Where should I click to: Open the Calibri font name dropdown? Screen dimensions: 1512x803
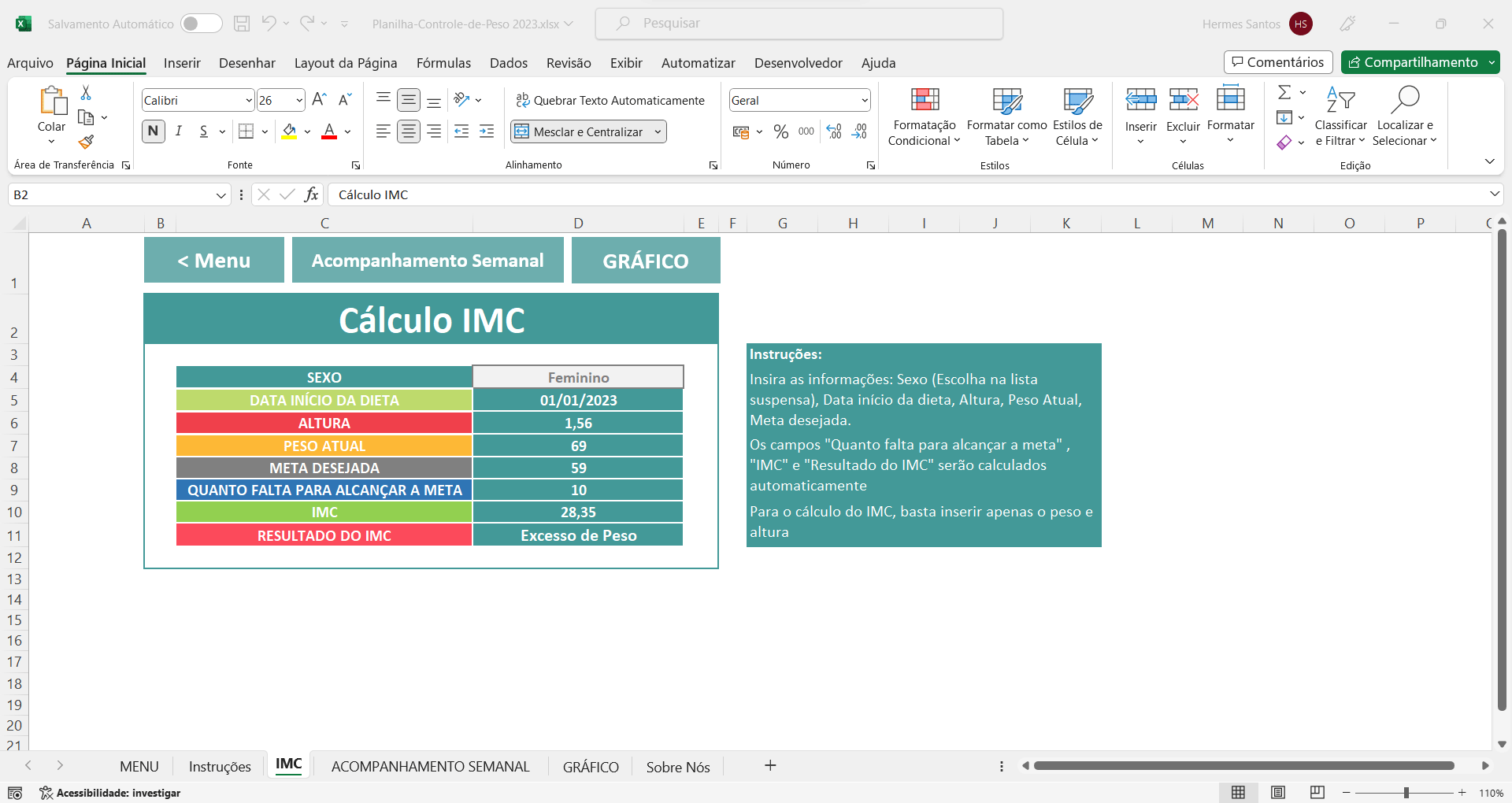(x=249, y=101)
